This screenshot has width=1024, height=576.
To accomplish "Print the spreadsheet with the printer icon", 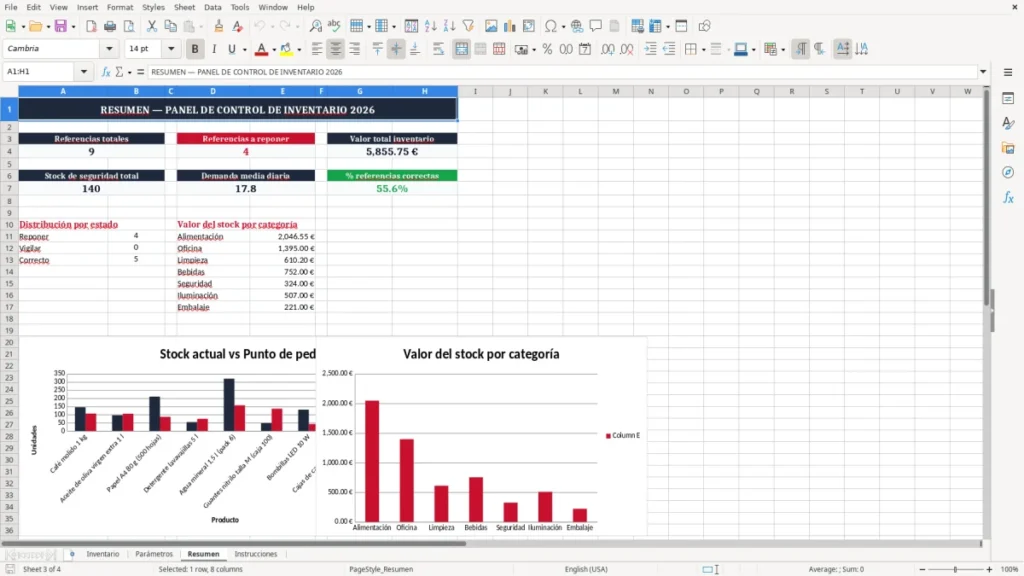I will [x=110, y=26].
